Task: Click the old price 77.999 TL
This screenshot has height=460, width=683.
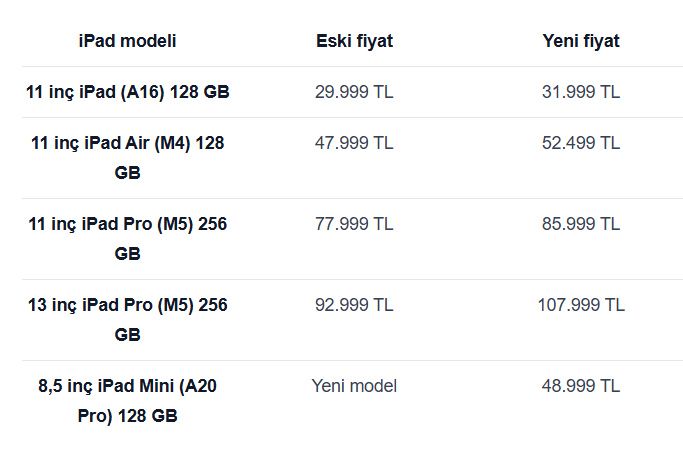Action: point(354,224)
